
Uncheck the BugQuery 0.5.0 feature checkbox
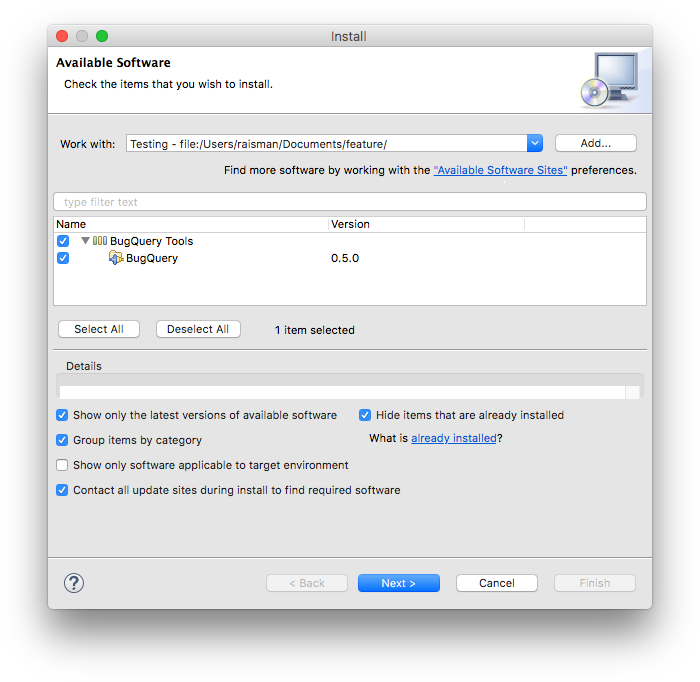click(63, 258)
